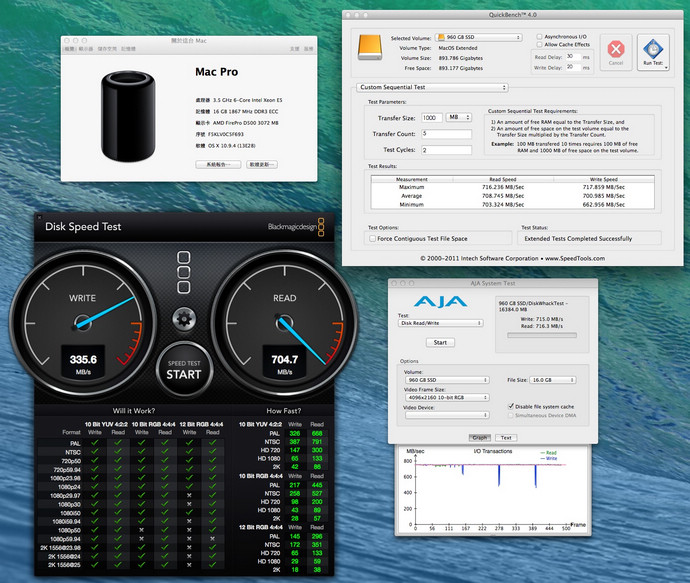Enable Asynchronous I/O checkbox

(x=539, y=37)
